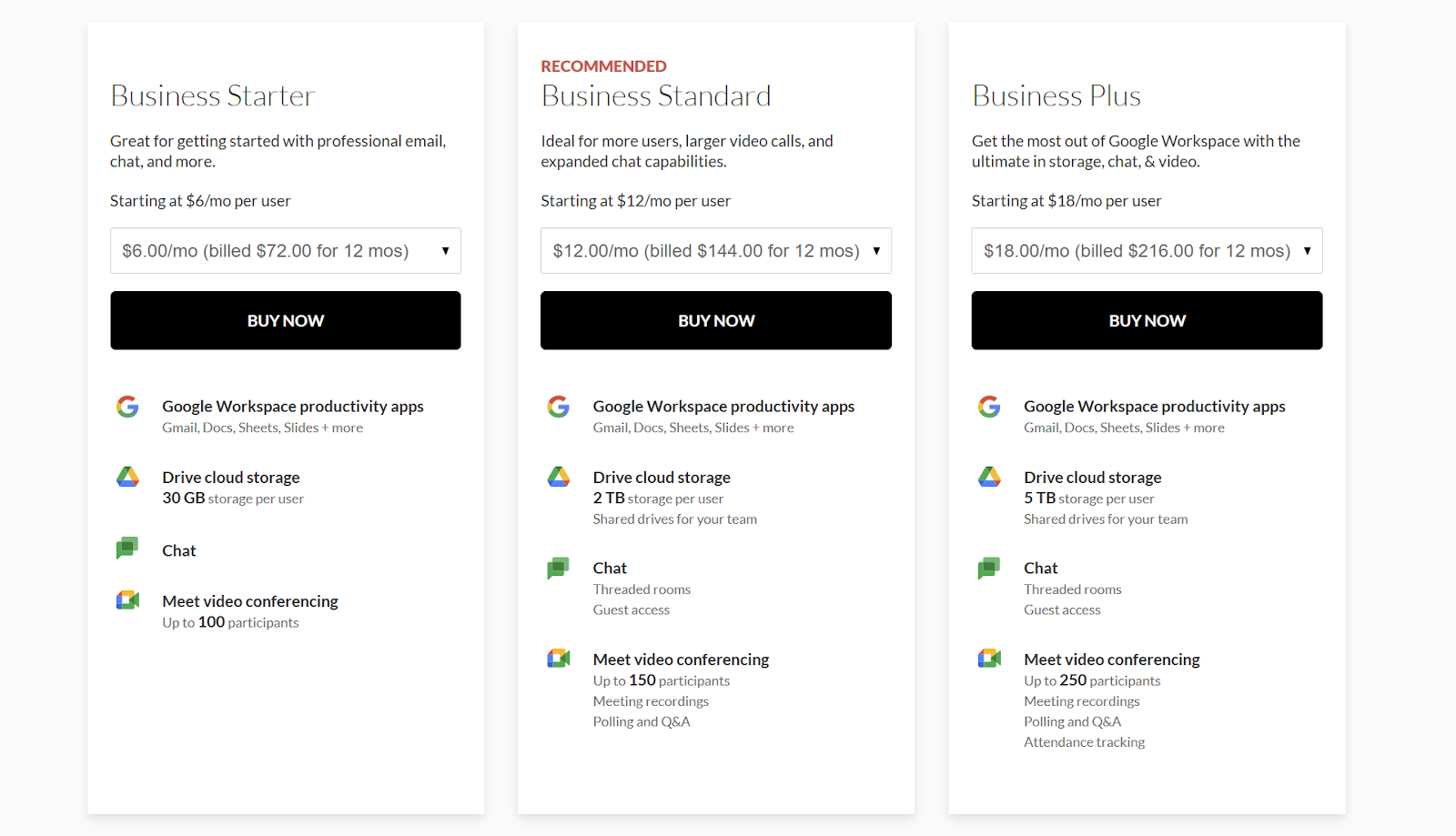
Task: Expand the $18.00/mo billing dropdown
Action: pos(1147,251)
